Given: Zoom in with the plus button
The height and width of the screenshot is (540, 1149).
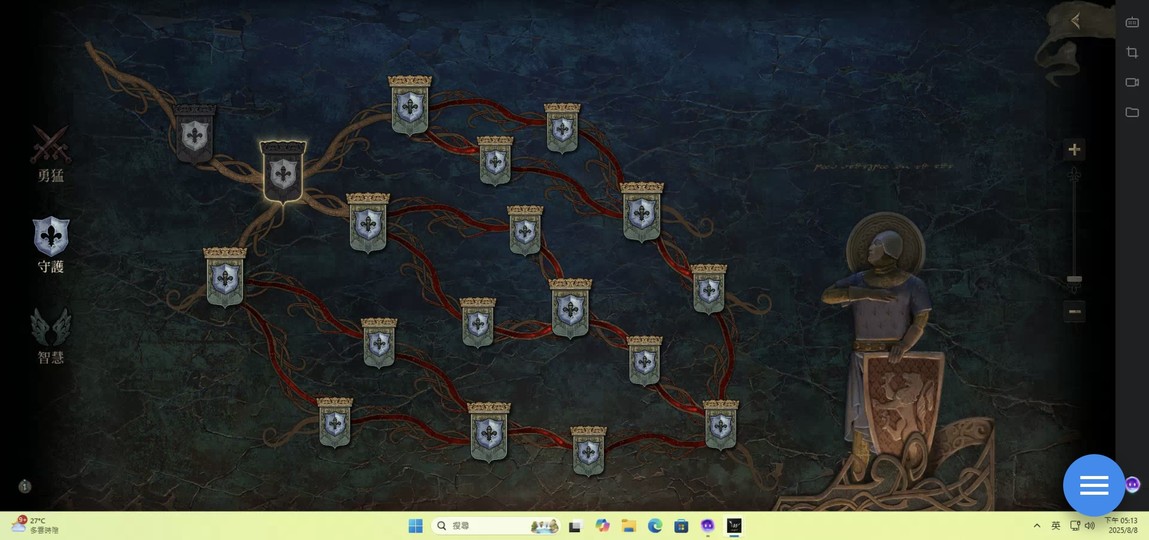Looking at the screenshot, I should tap(1074, 149).
